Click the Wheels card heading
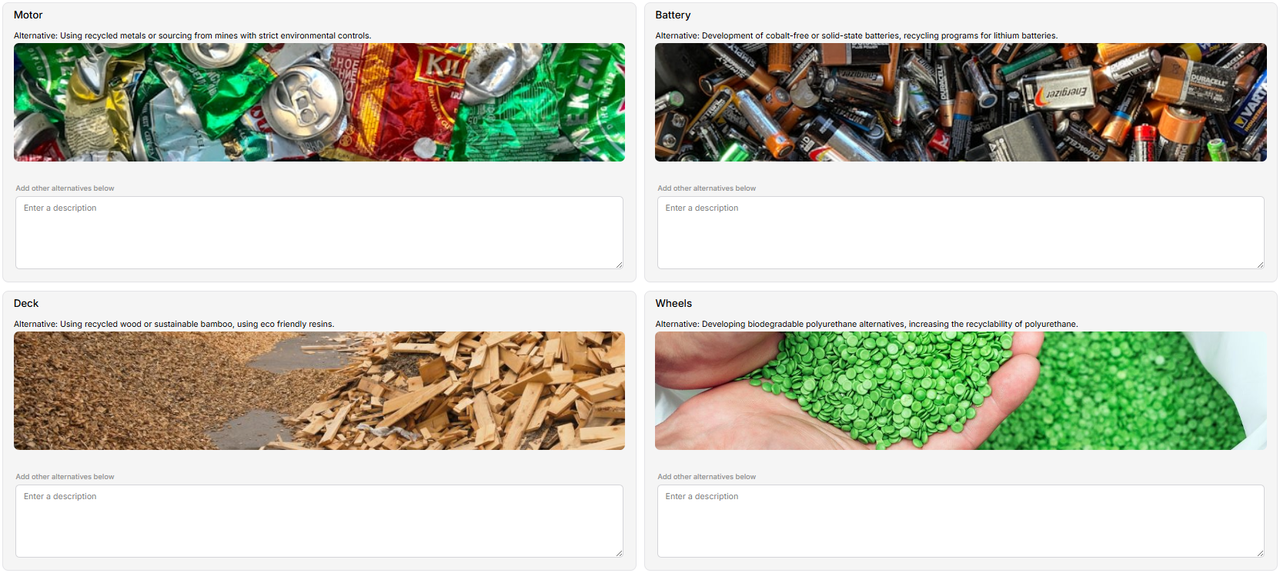Image resolution: width=1280 pixels, height=573 pixels. [674, 303]
